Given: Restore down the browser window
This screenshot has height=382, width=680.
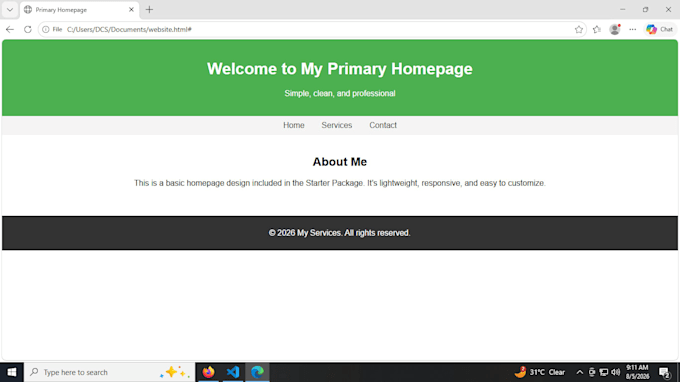Looking at the screenshot, I should click(x=645, y=10).
